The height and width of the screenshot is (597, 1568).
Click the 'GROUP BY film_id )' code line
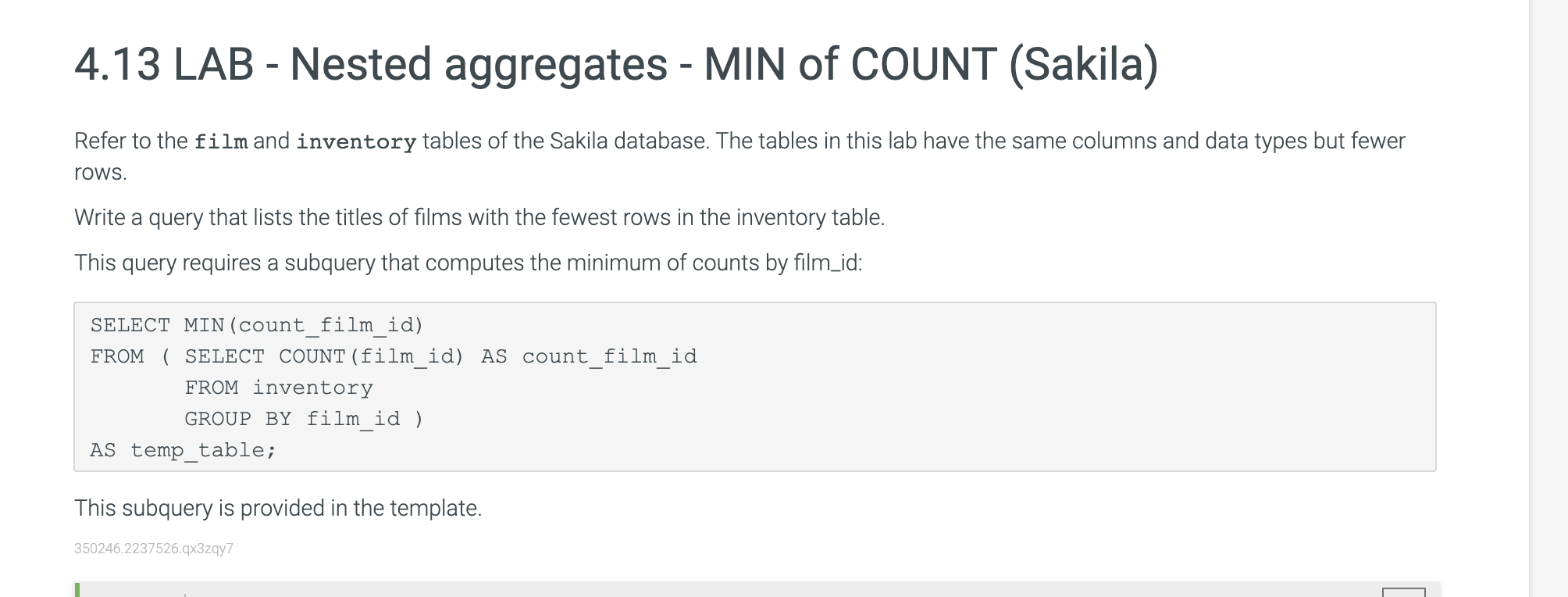click(304, 419)
